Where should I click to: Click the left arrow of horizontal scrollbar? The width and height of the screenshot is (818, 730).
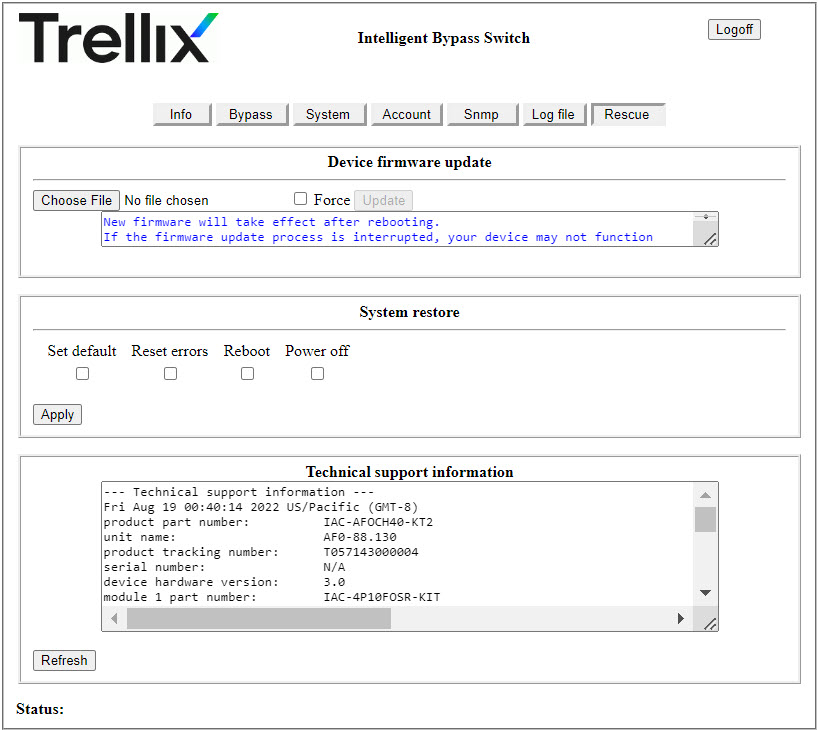[x=114, y=618]
